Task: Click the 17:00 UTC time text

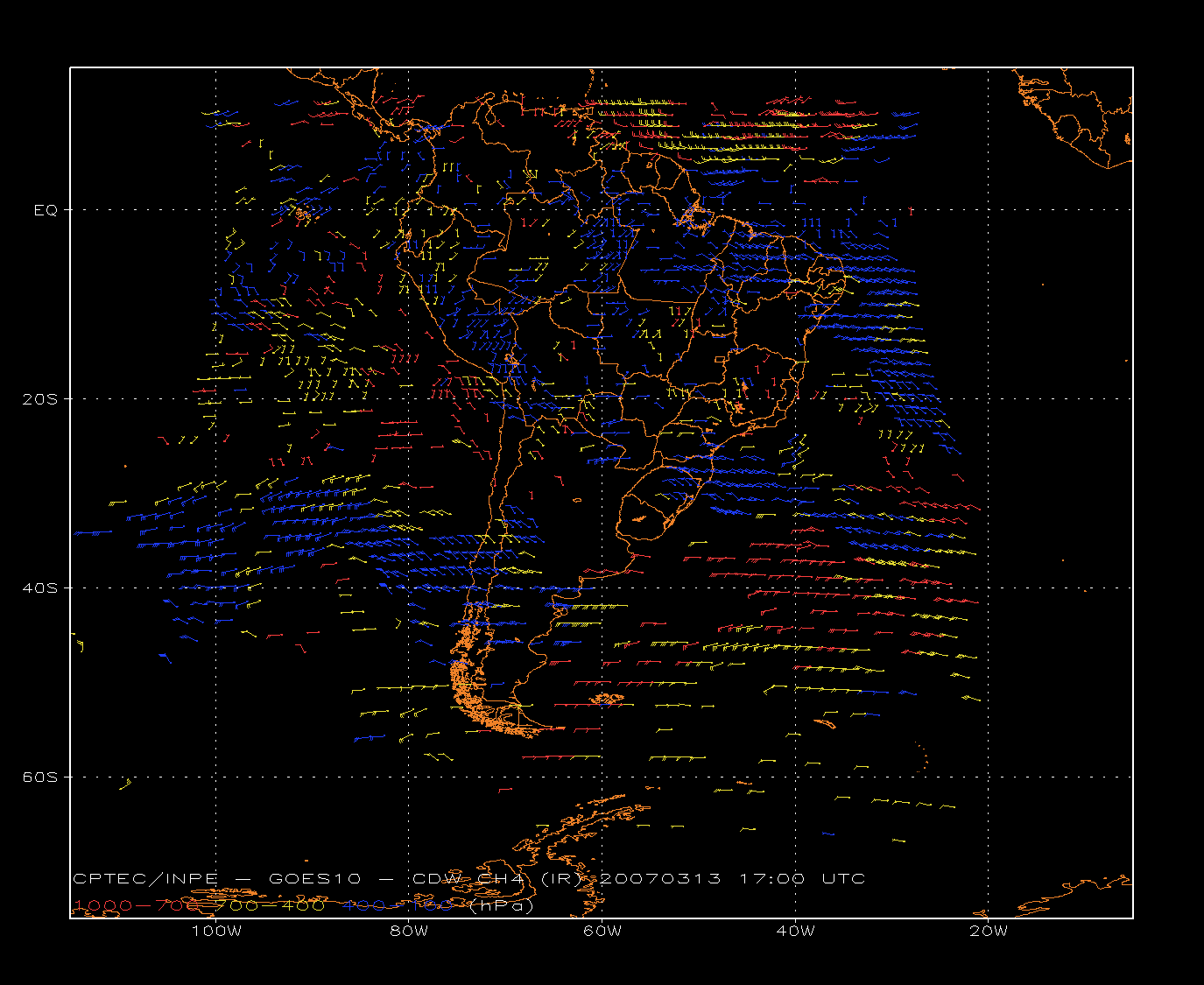Action: [x=803, y=878]
